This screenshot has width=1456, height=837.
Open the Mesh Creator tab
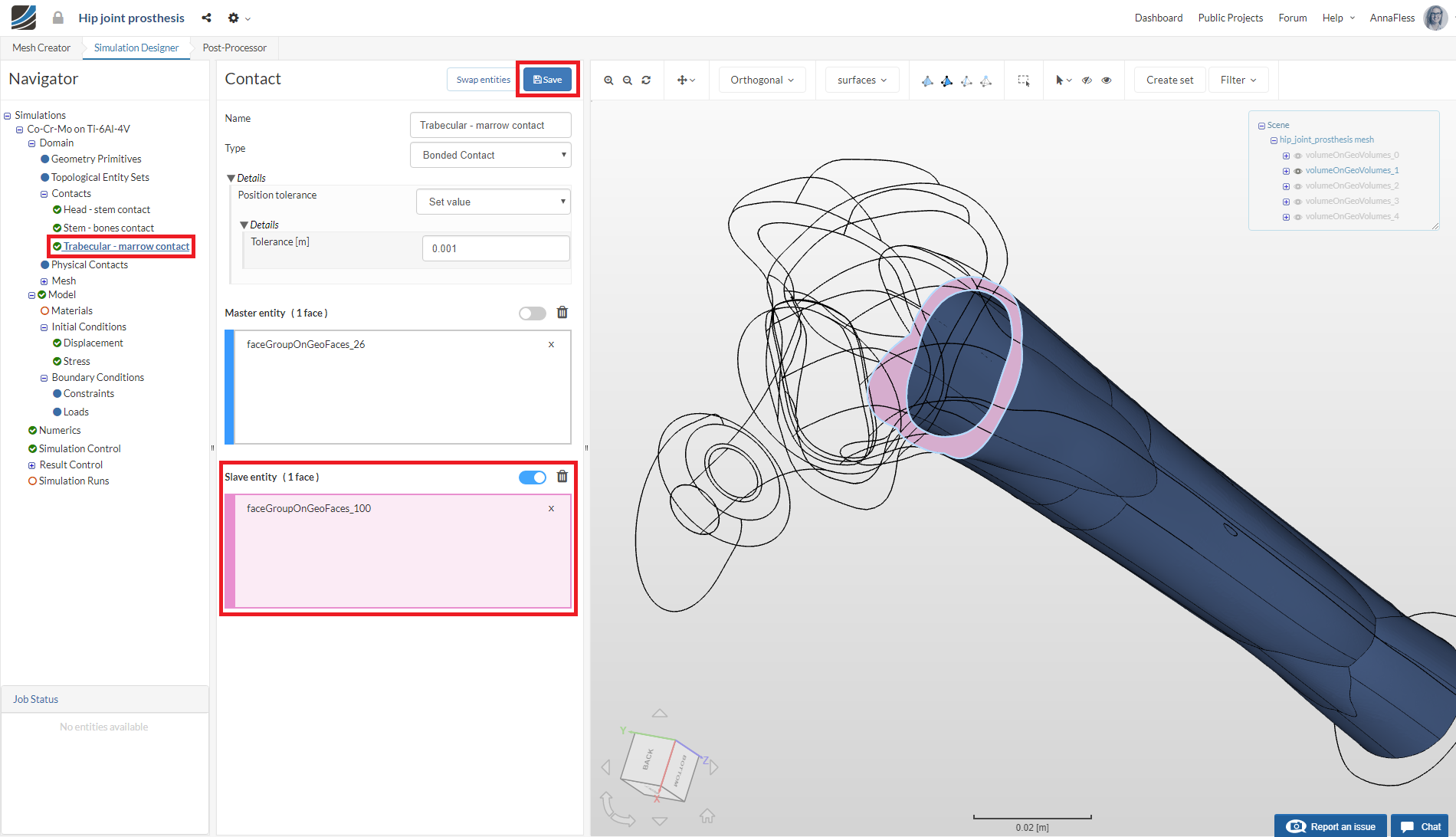click(x=41, y=48)
